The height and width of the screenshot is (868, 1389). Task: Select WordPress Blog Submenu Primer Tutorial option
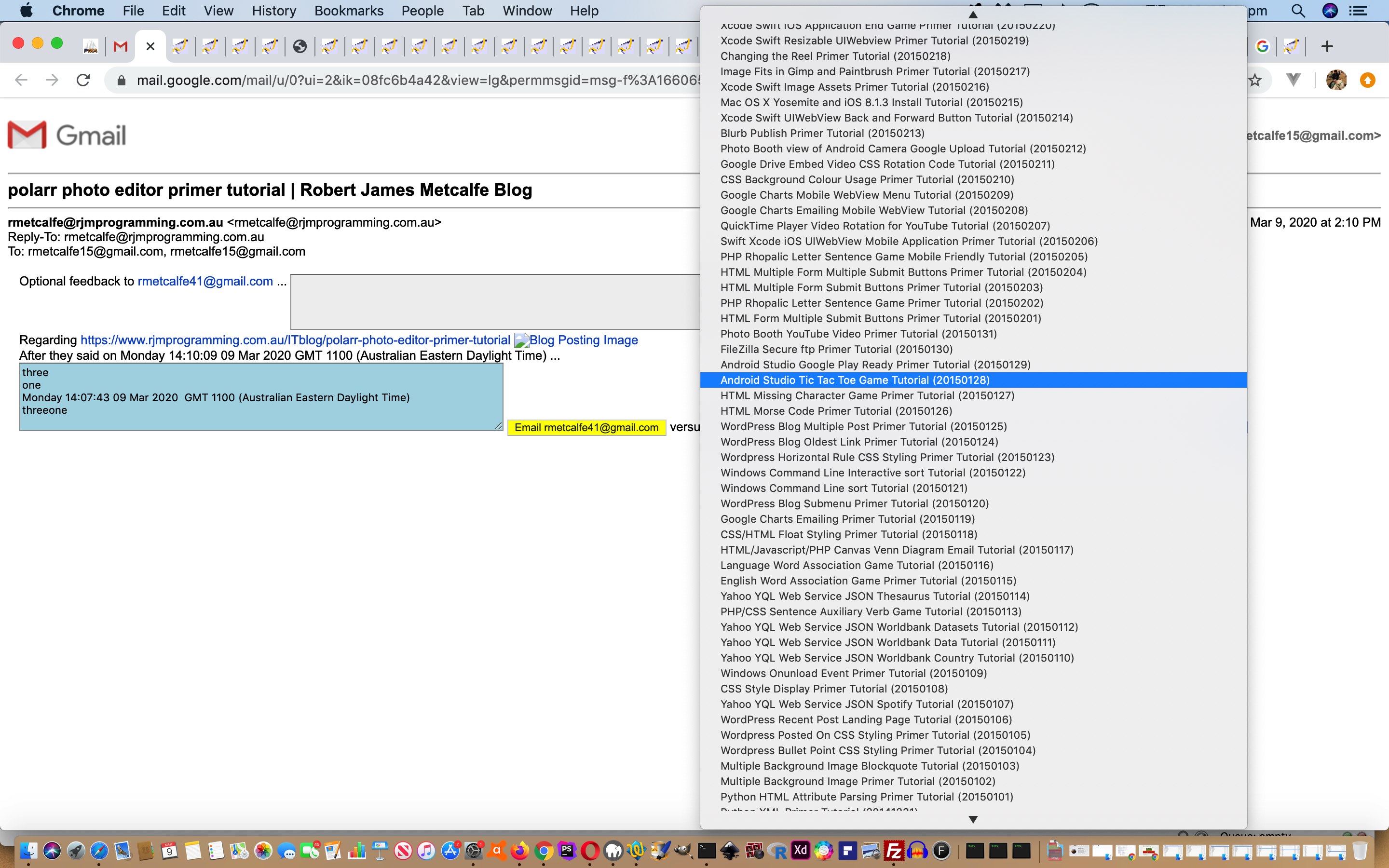973,503
